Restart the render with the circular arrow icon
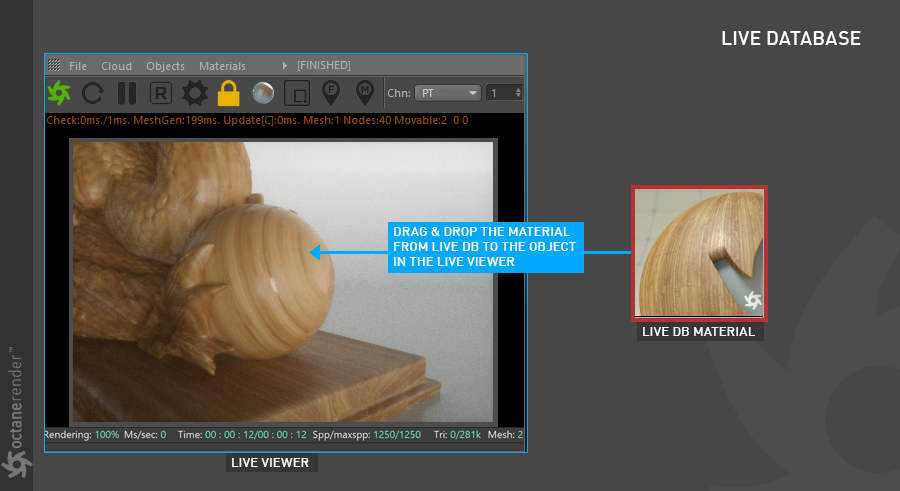This screenshot has width=900, height=491. click(x=92, y=93)
